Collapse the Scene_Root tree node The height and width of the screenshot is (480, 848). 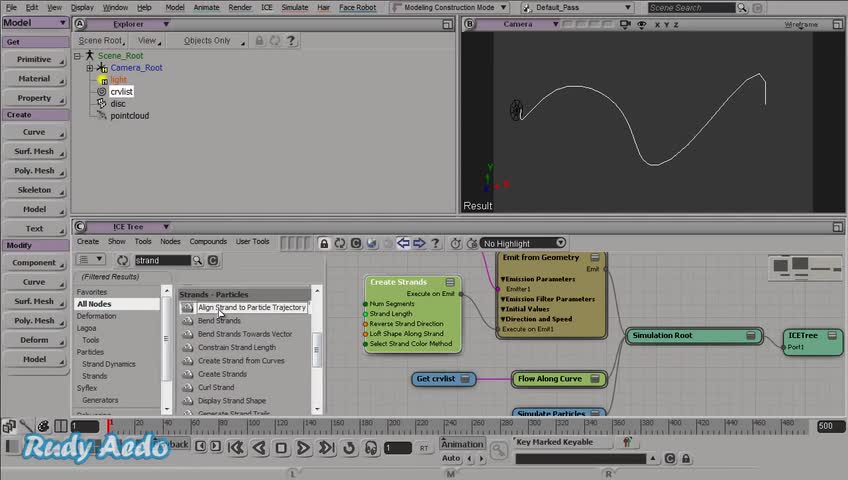(77, 56)
